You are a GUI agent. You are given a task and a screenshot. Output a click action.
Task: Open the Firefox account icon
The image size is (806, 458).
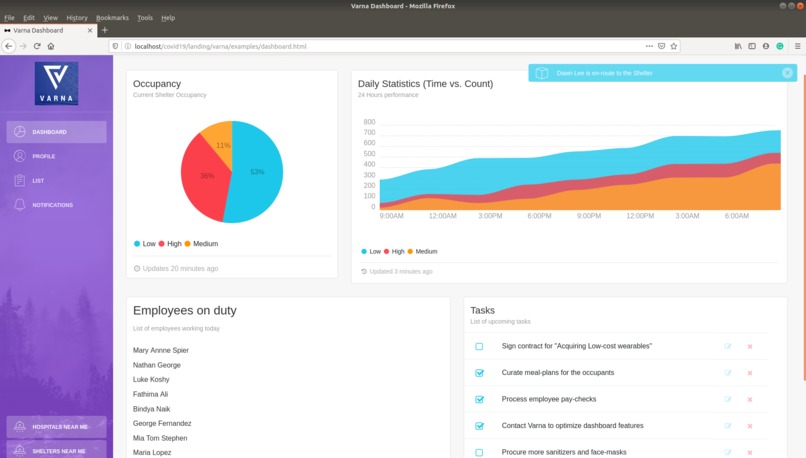pyautogui.click(x=766, y=46)
